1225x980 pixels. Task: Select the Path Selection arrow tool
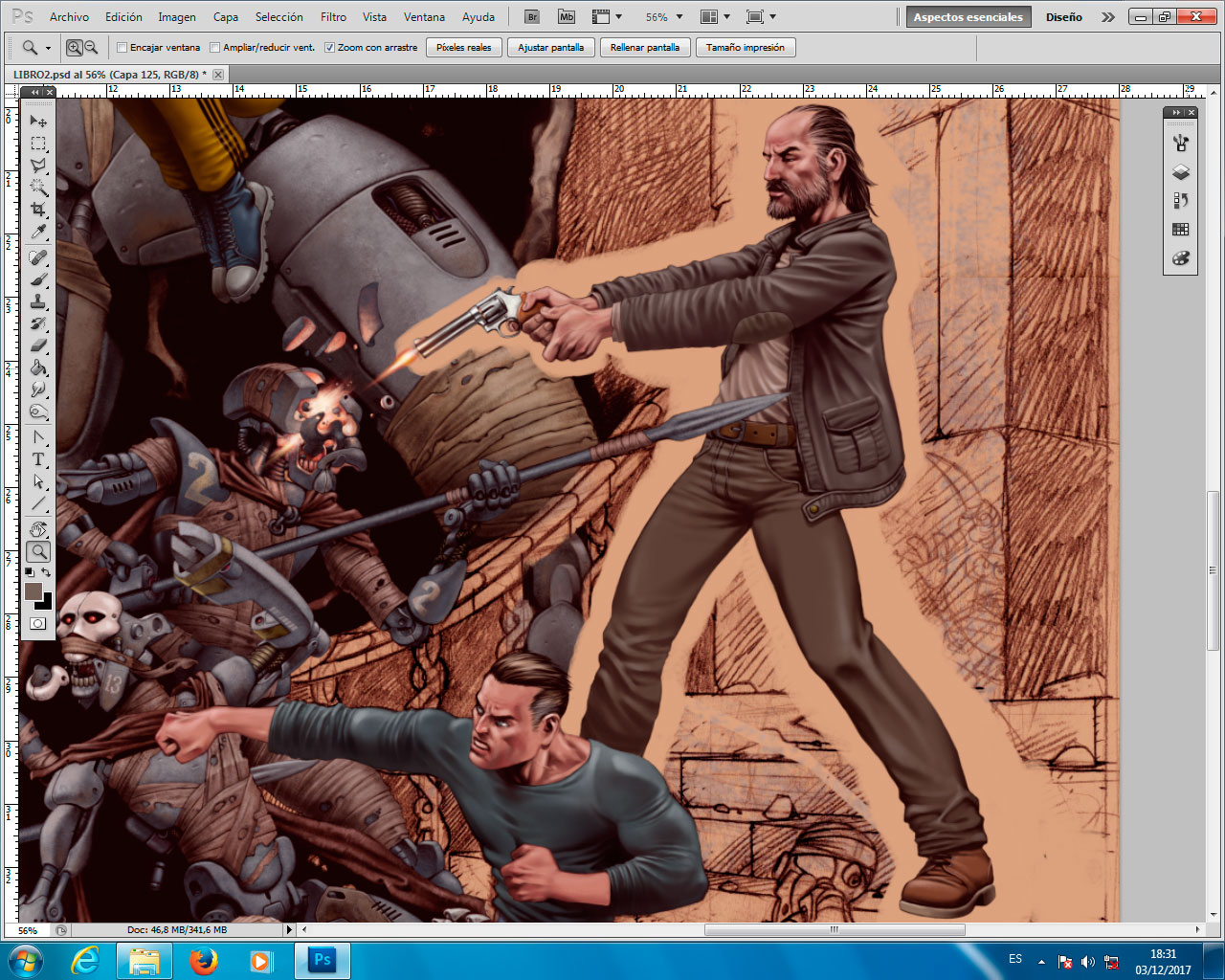[x=38, y=482]
